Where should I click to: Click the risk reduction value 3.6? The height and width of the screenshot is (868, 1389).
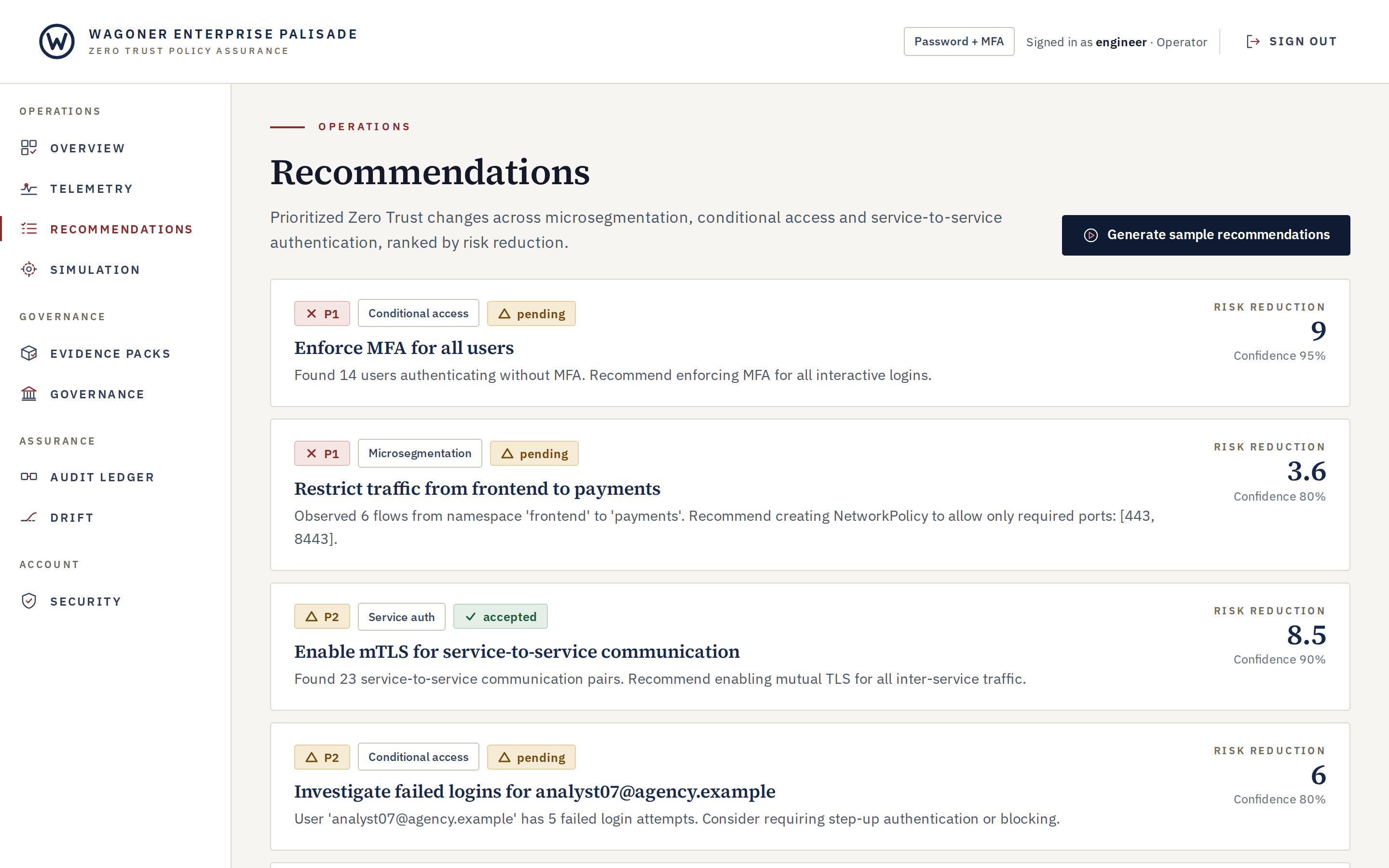click(1306, 471)
